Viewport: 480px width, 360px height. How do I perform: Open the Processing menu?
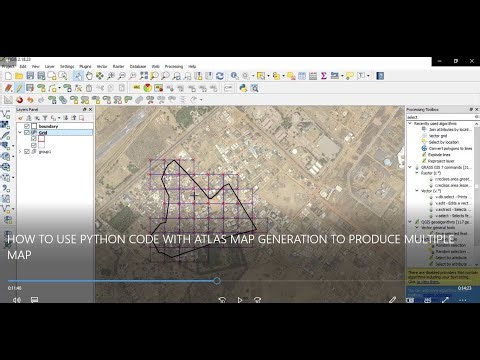[174, 66]
